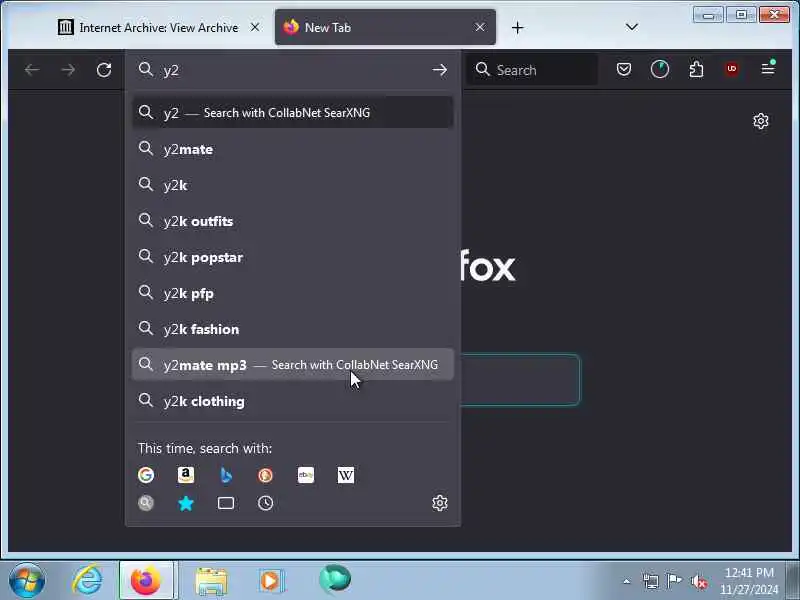Search this time with Google
The width and height of the screenshot is (800, 600).
[x=146, y=475]
